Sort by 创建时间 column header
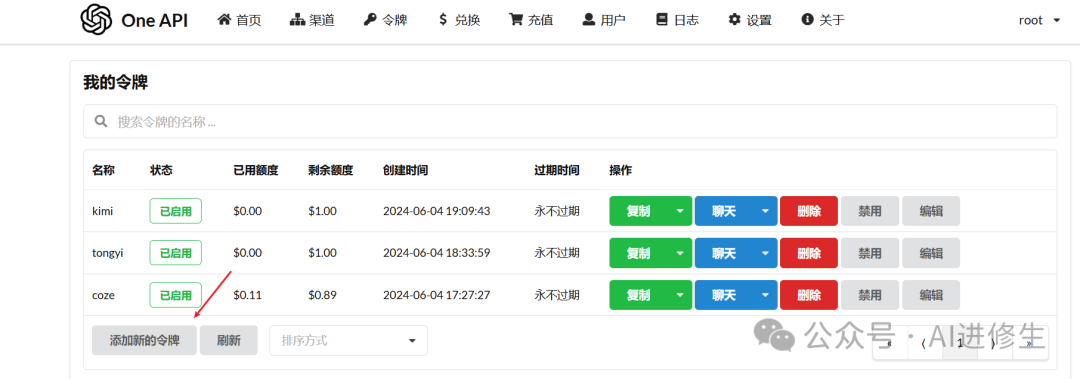The image size is (1080, 379). point(406,170)
